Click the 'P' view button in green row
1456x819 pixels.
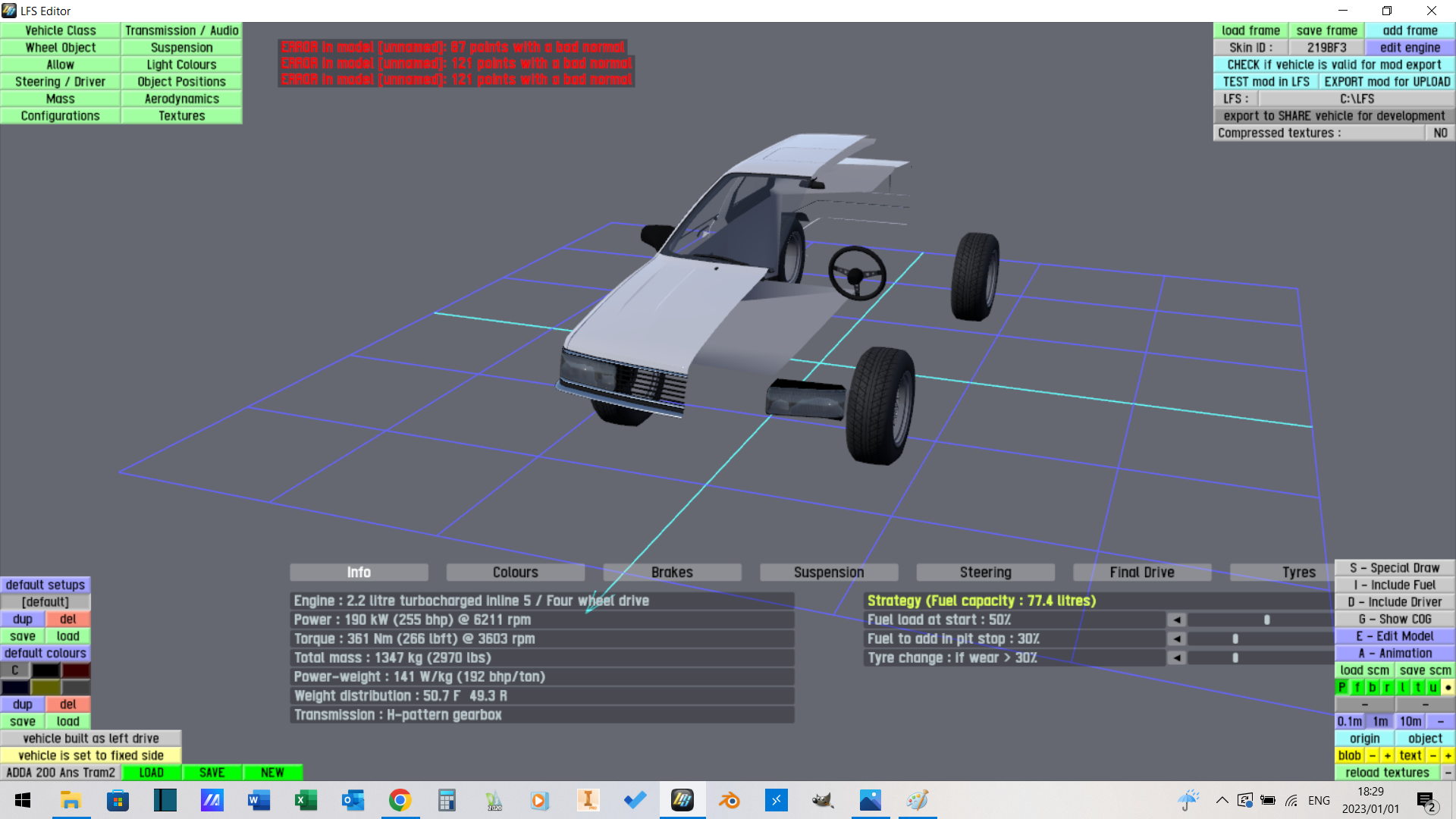(1342, 687)
